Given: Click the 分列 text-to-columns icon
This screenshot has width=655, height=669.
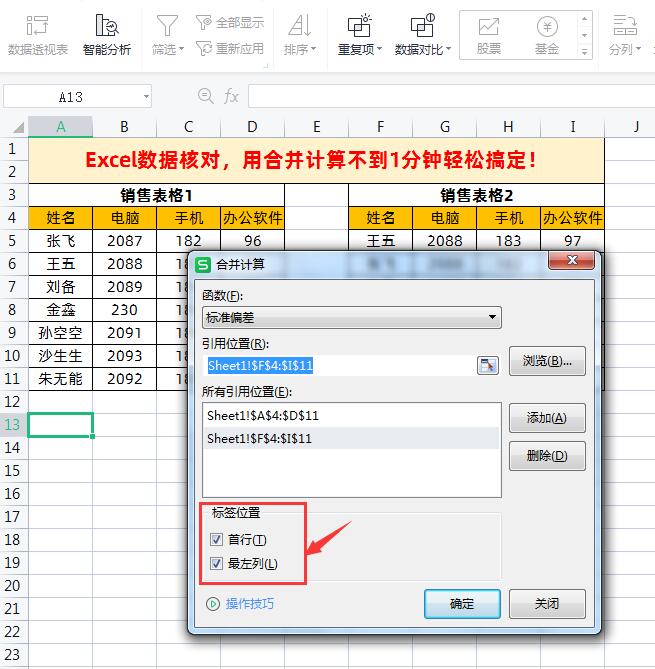Looking at the screenshot, I should pyautogui.click(x=625, y=26).
